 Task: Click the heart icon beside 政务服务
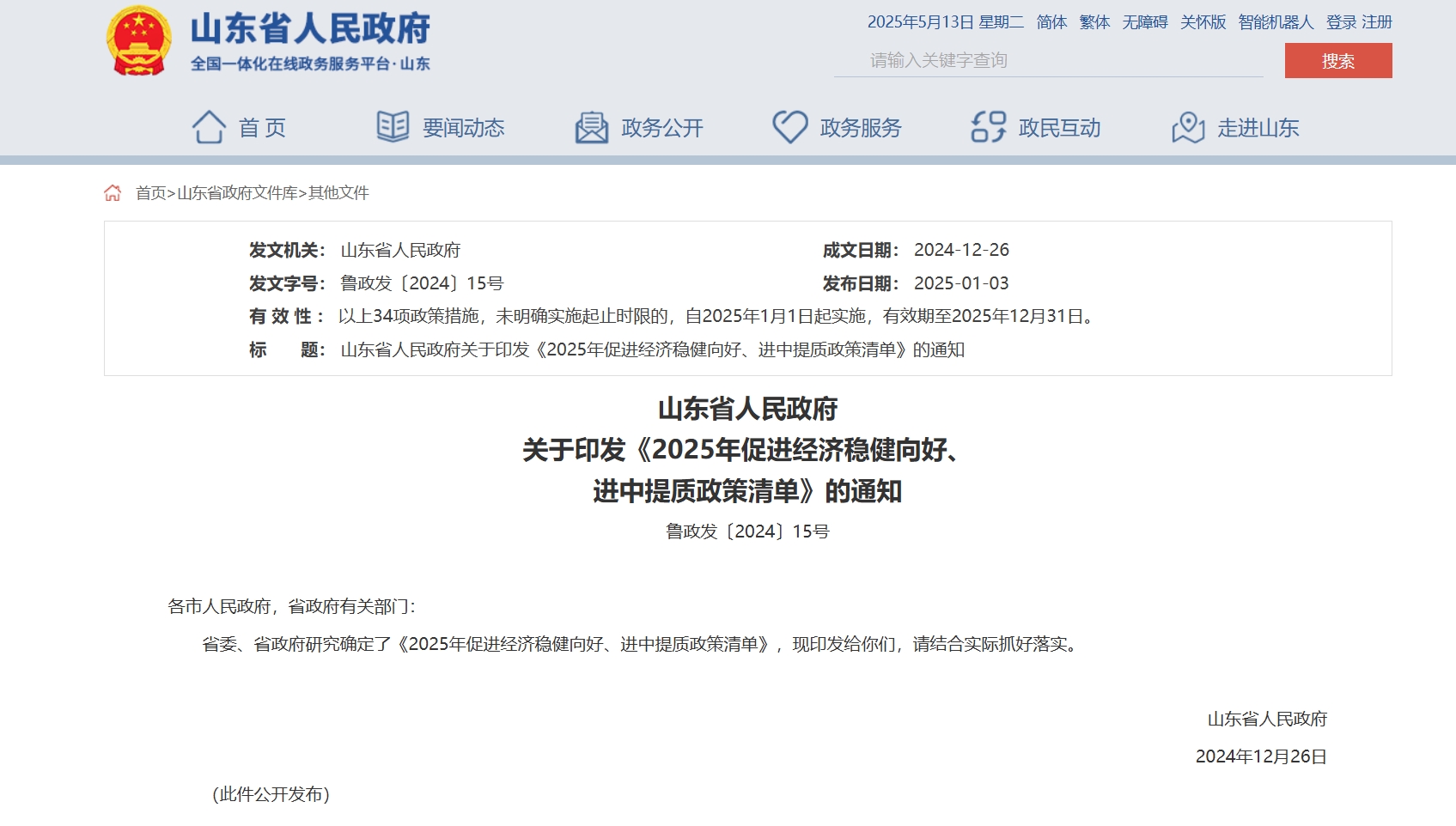click(x=789, y=127)
